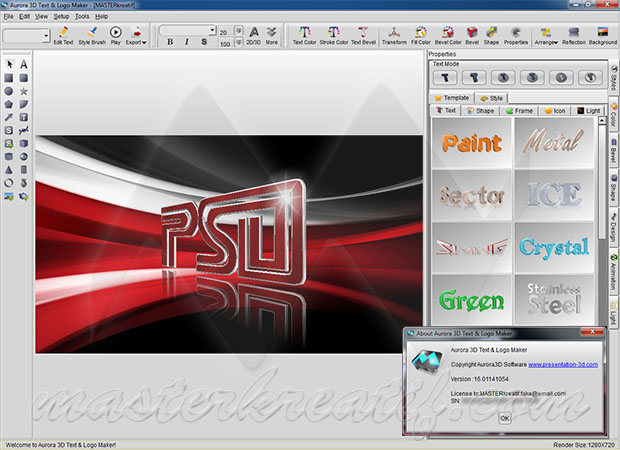Select the letter A text tool
Image resolution: width=620 pixels, height=450 pixels.
(x=24, y=64)
